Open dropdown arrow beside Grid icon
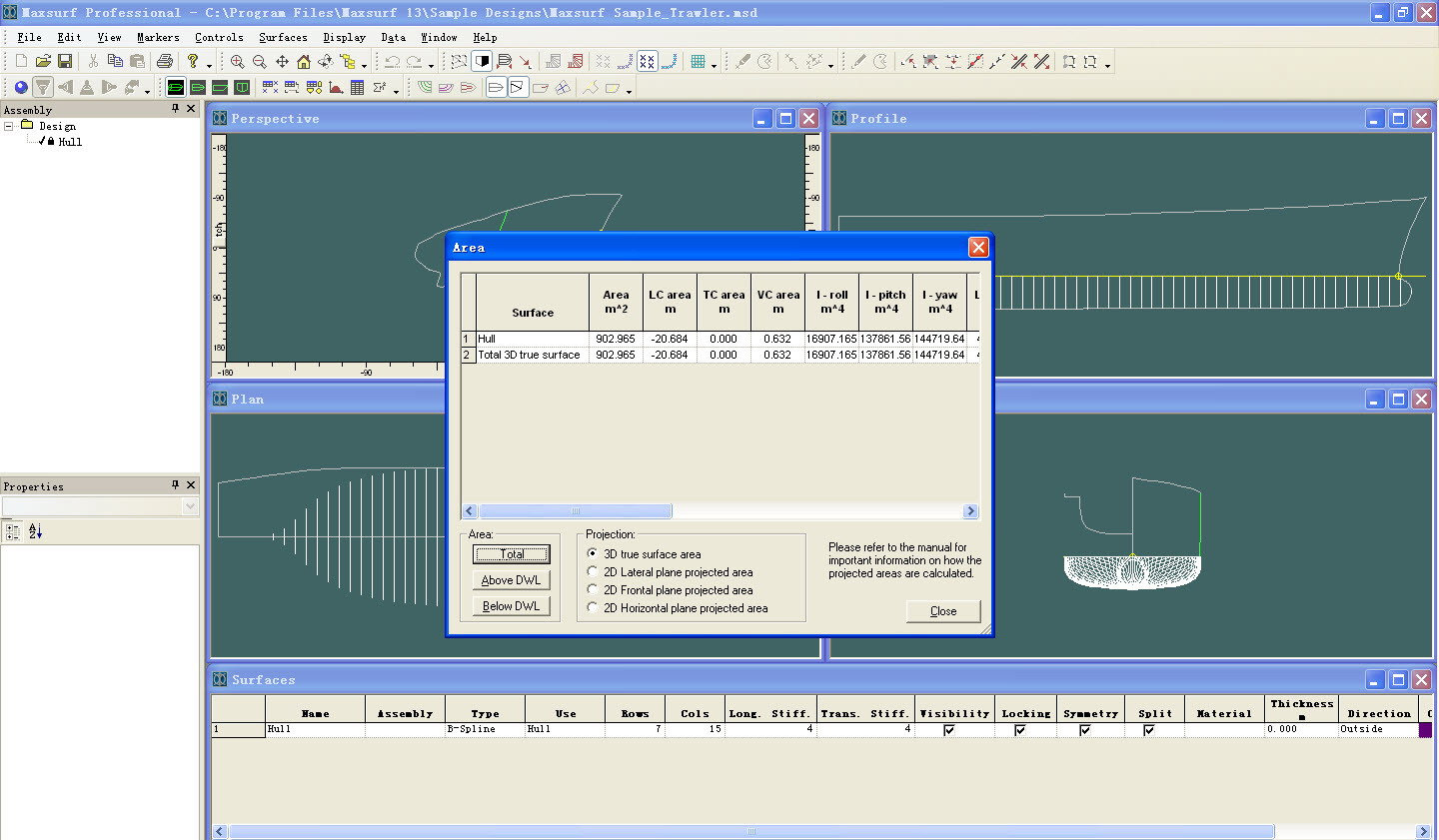The width and height of the screenshot is (1439, 840). 714,65
